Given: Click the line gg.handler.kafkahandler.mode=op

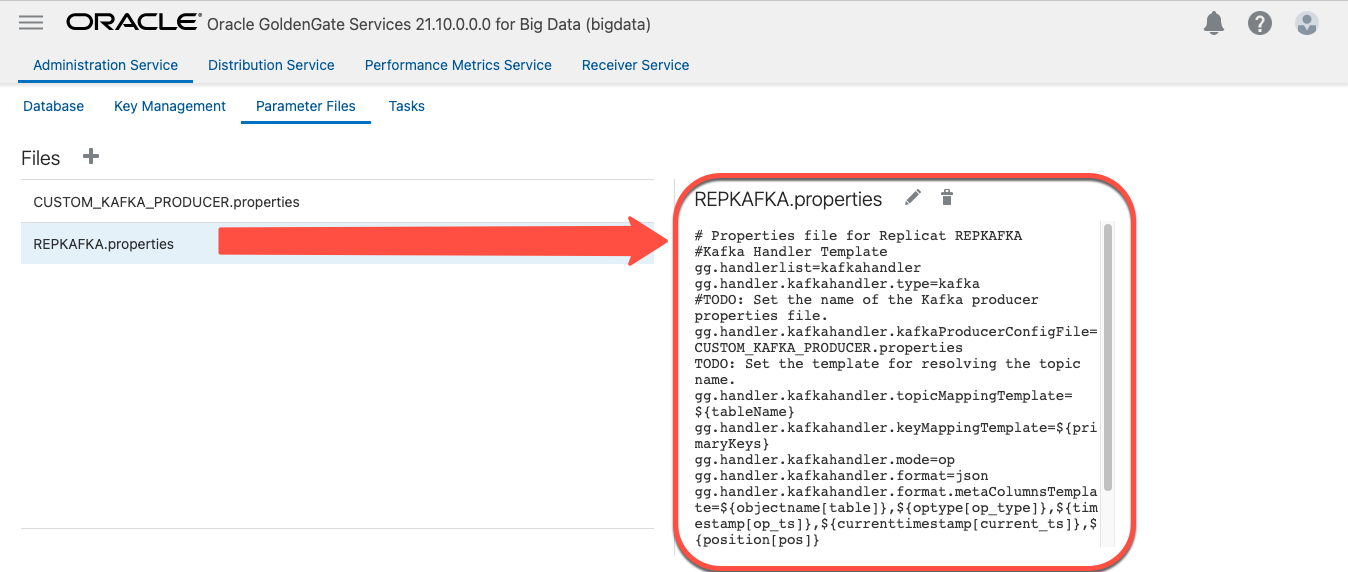Looking at the screenshot, I should pos(825,460).
